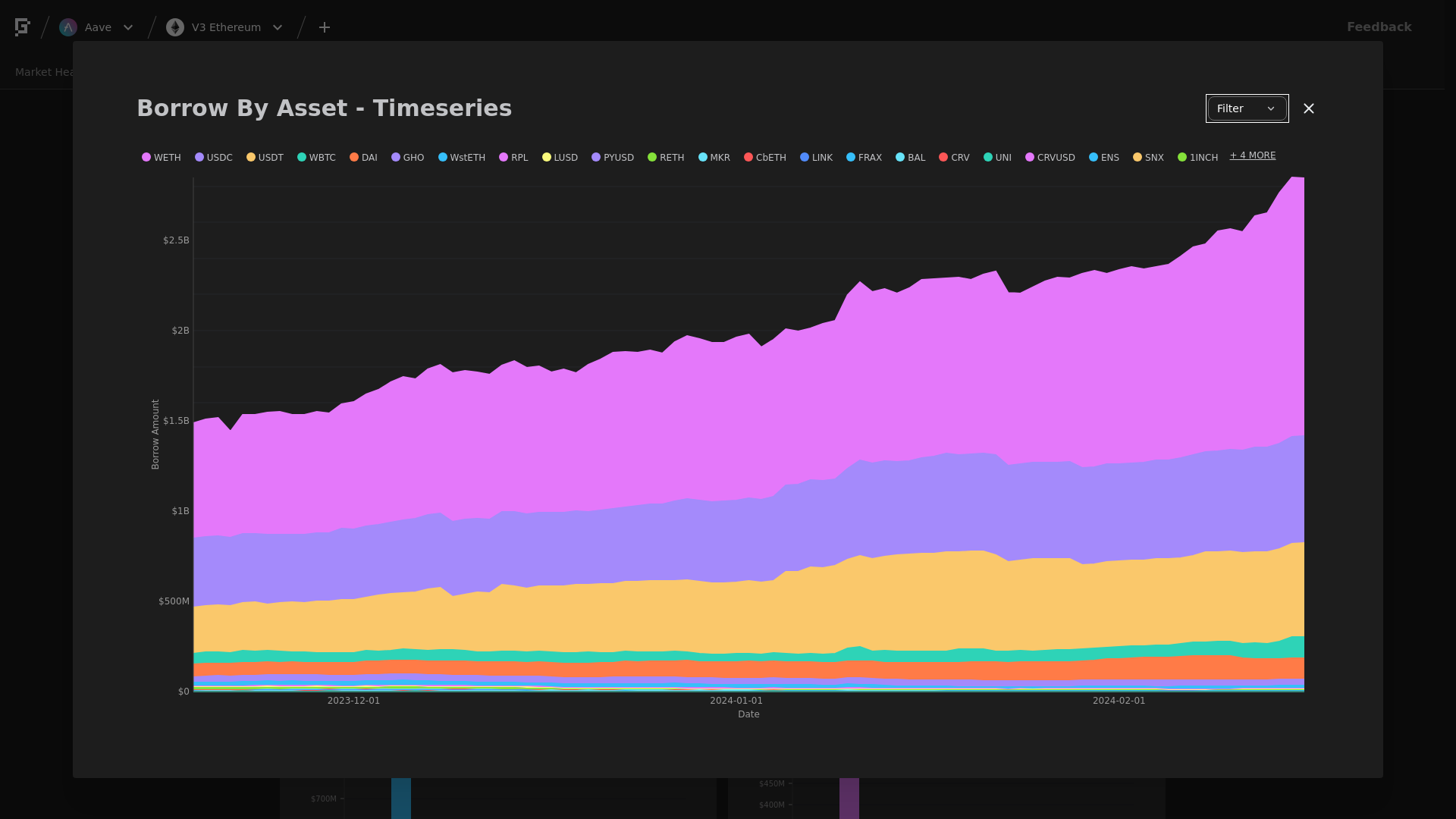Click the Ethereum logo icon
This screenshot has width=1456, height=819.
click(x=175, y=27)
